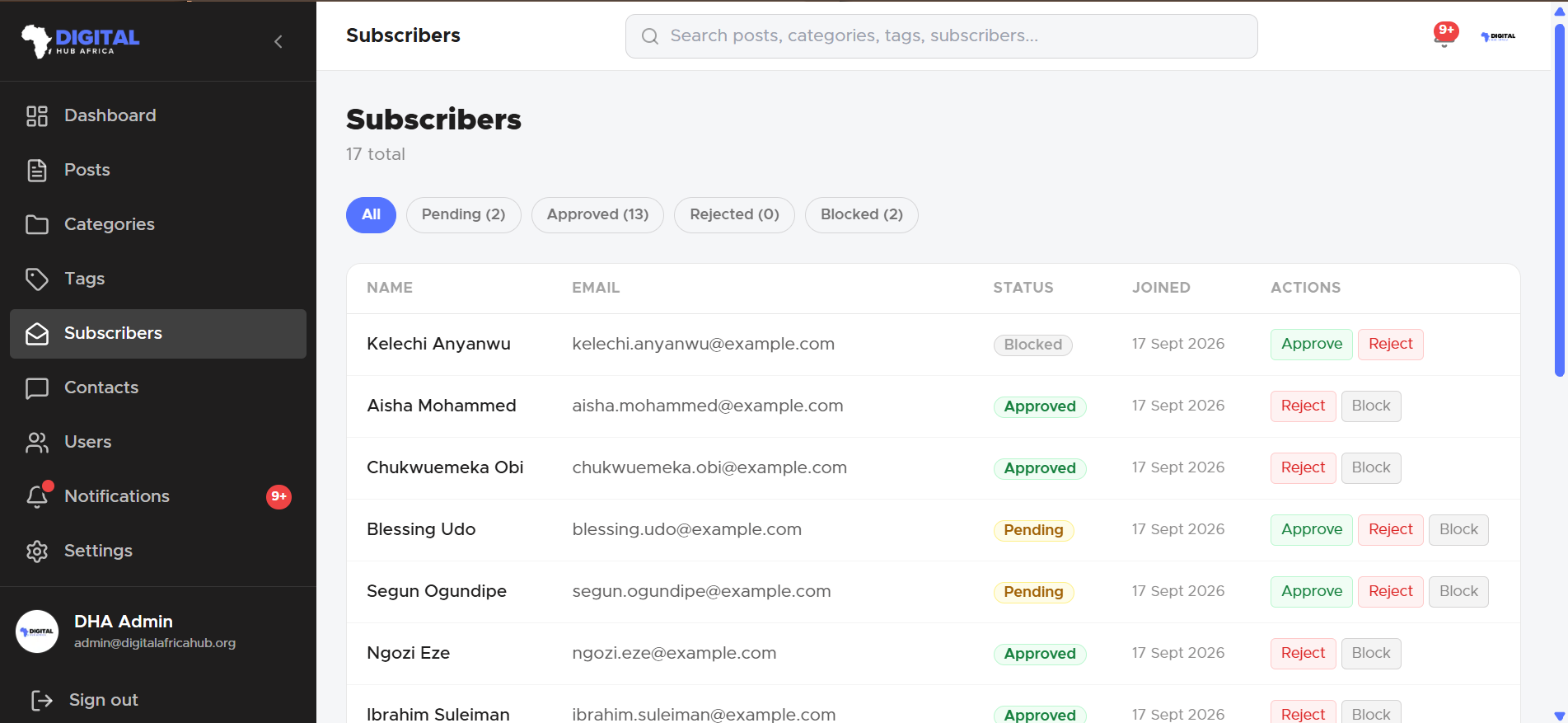Open Dashboard from the sidebar
The height and width of the screenshot is (723, 1568).
(x=158, y=115)
